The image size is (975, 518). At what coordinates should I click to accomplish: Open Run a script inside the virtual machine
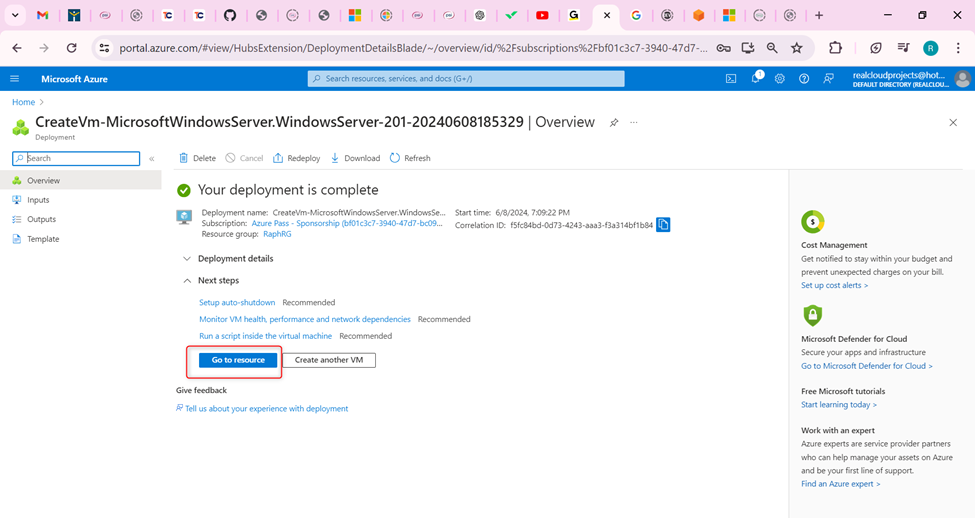266,336
